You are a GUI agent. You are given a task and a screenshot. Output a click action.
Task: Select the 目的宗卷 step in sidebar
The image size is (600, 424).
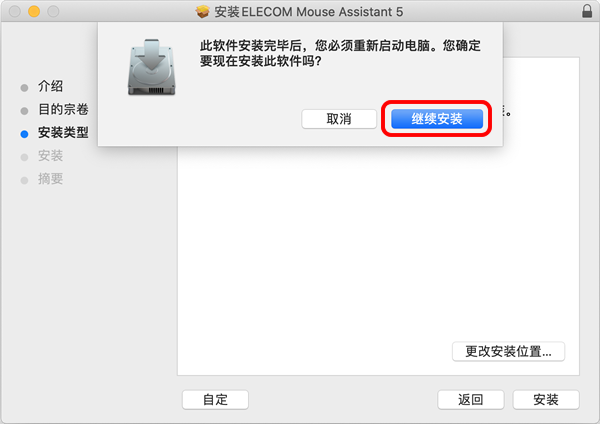(x=63, y=109)
